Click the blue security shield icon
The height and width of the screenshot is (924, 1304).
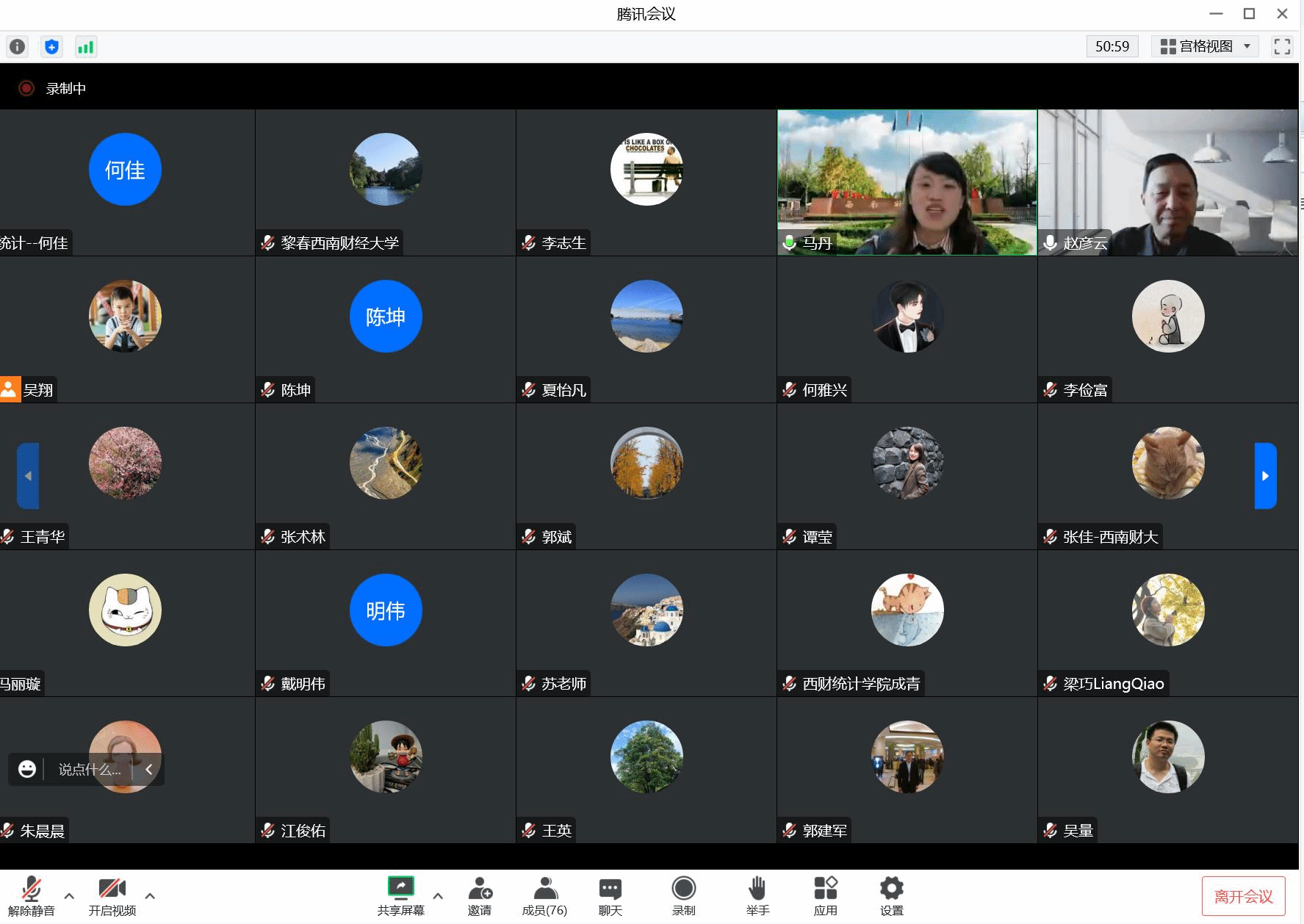(51, 47)
